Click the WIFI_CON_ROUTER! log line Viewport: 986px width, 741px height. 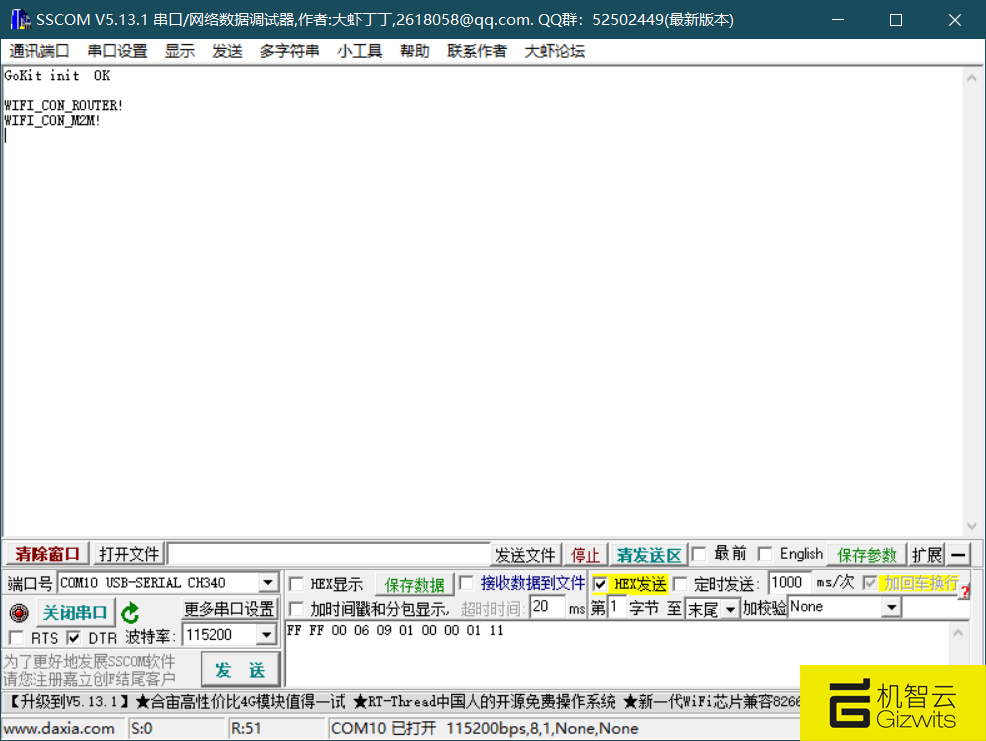(63, 105)
